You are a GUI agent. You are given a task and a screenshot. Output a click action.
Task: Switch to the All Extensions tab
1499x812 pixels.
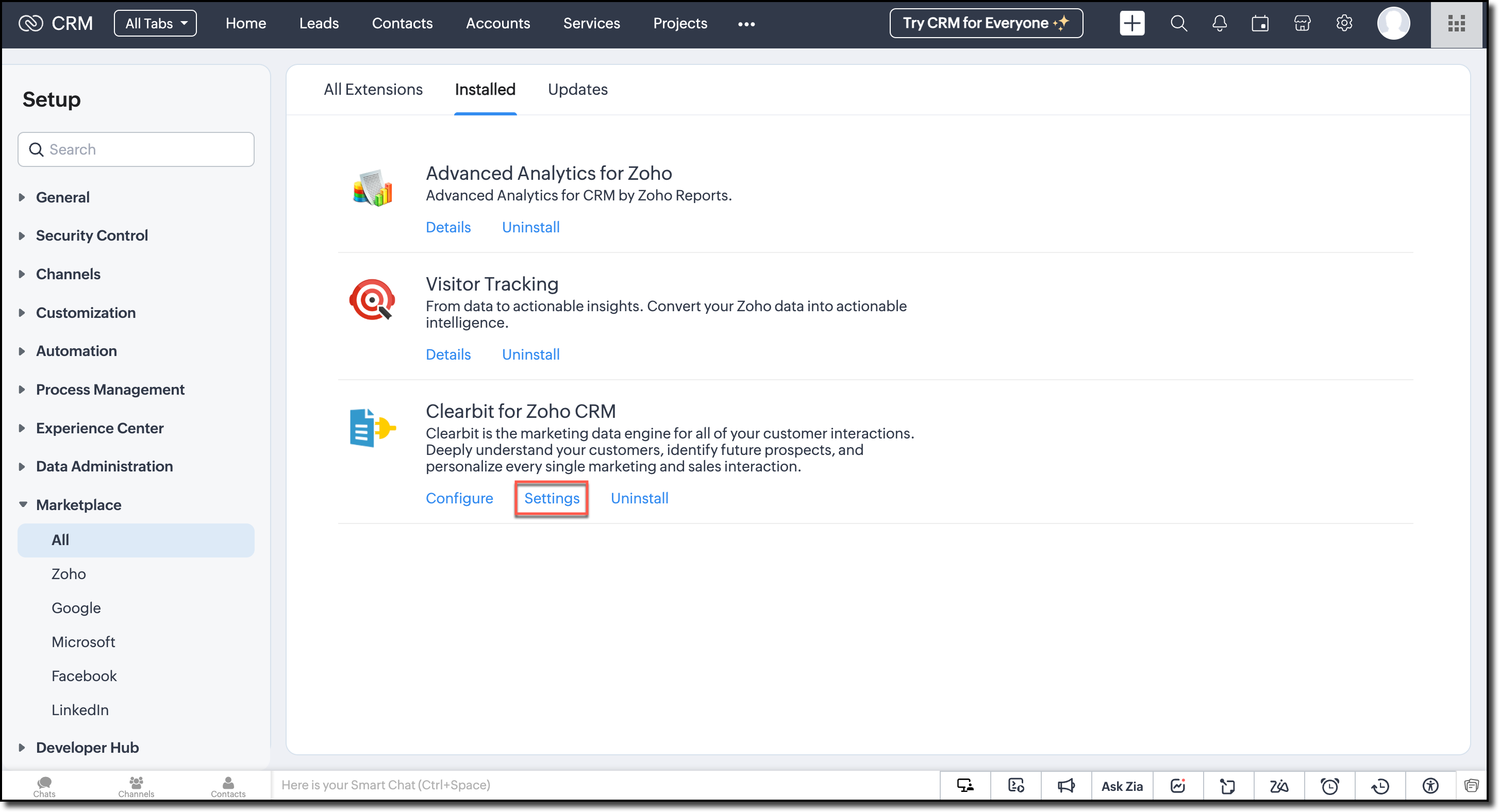click(373, 90)
